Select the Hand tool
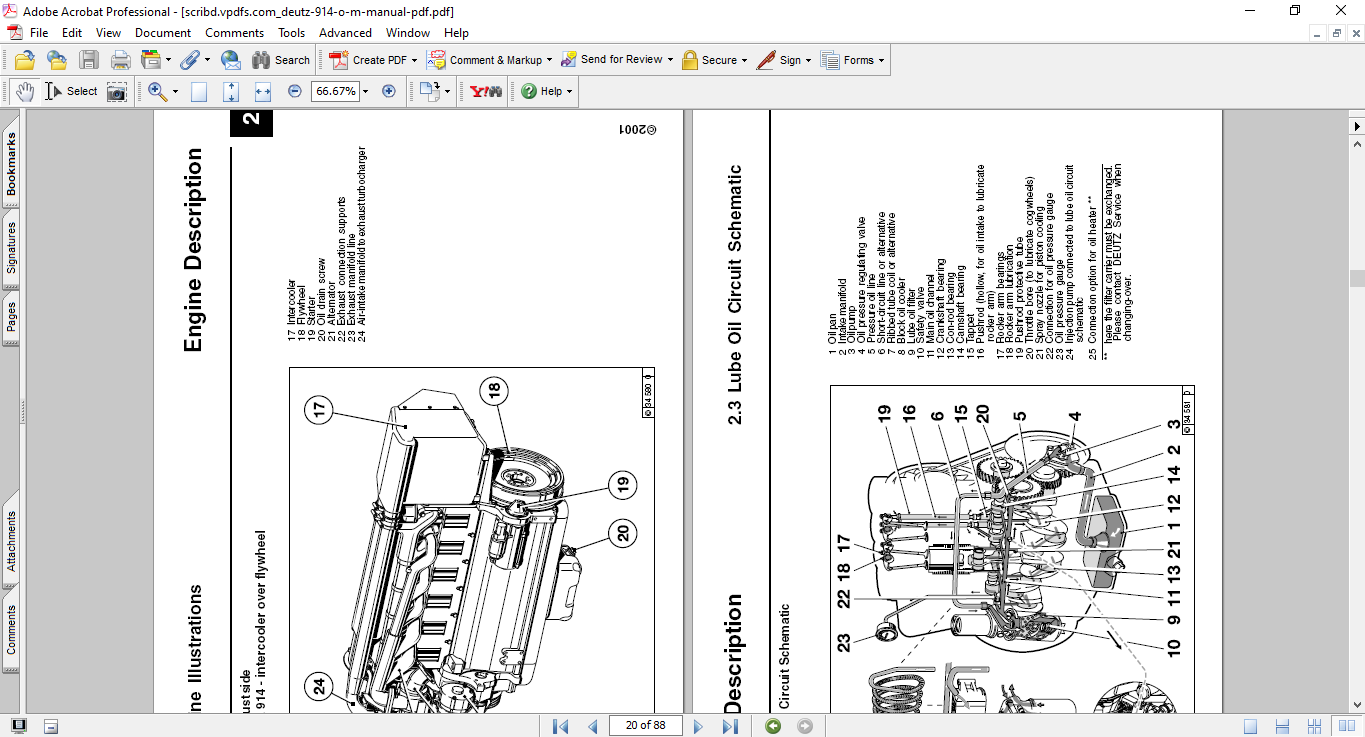The image size is (1365, 737). click(23, 91)
